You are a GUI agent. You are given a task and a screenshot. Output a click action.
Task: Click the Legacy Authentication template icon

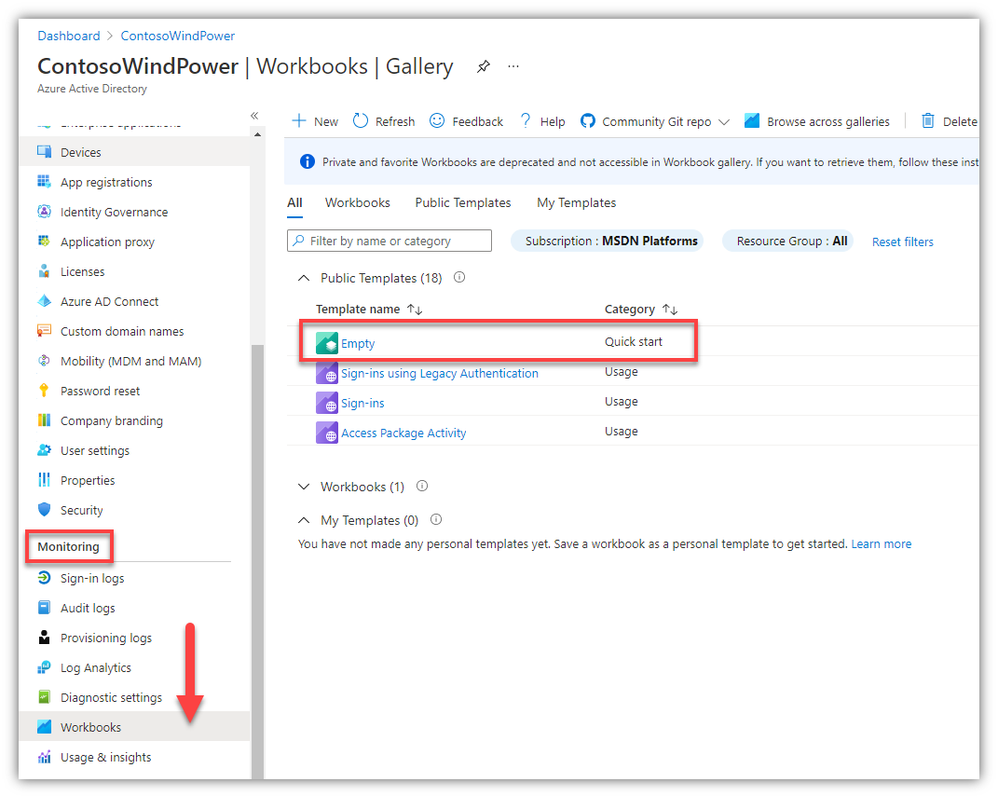pyautogui.click(x=327, y=373)
